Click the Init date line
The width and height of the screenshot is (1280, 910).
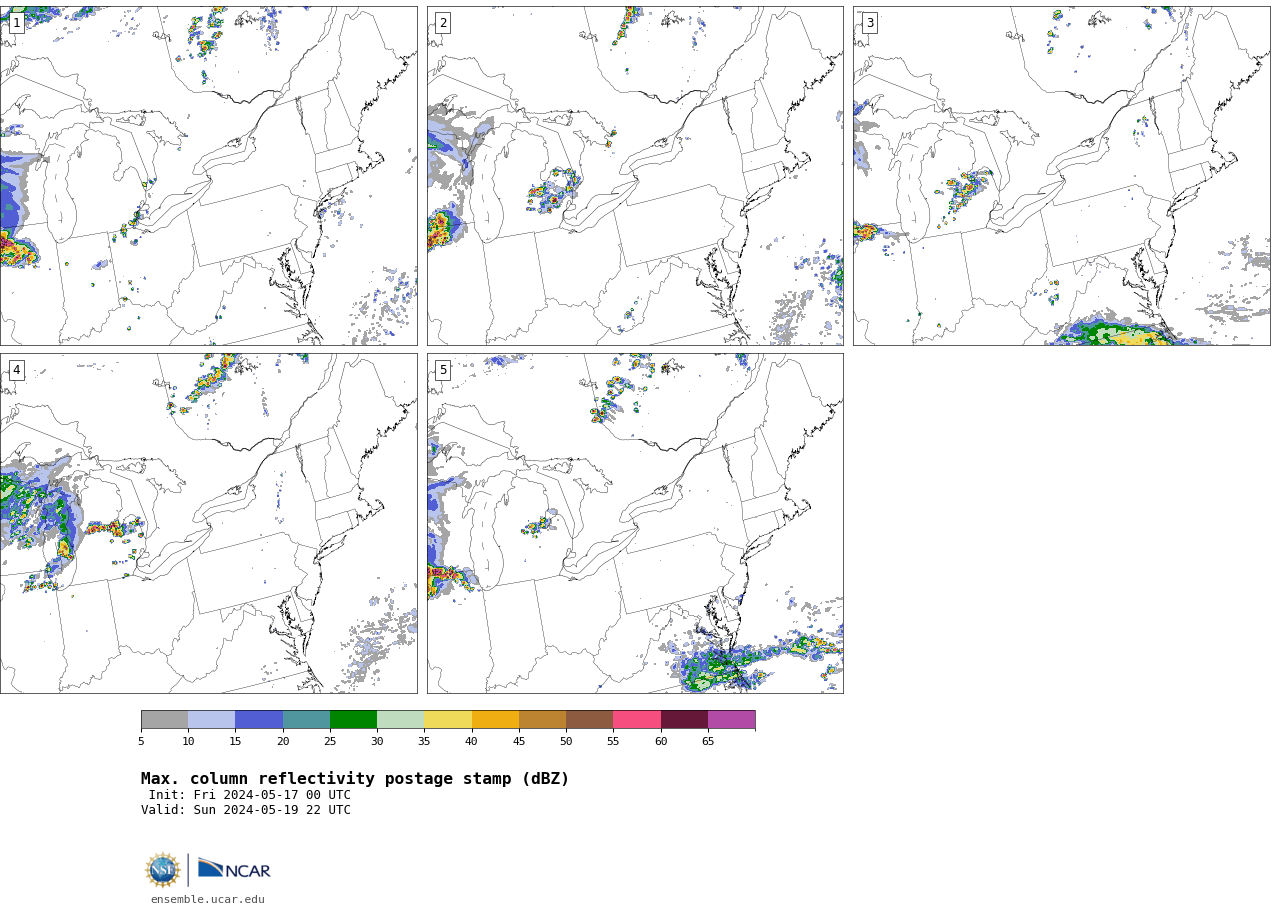250,795
